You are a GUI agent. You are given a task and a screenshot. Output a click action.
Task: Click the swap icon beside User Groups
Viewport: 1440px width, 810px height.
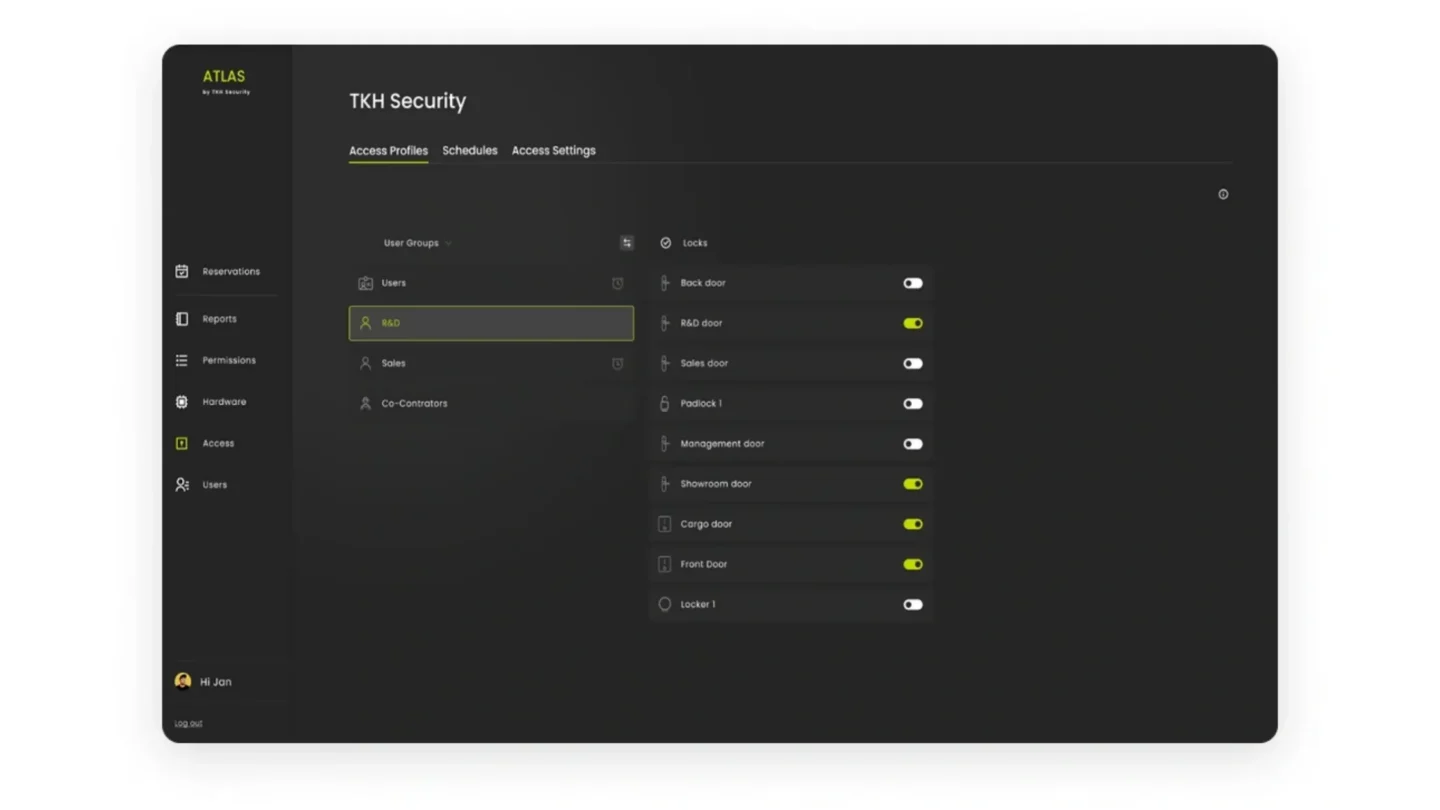point(627,243)
